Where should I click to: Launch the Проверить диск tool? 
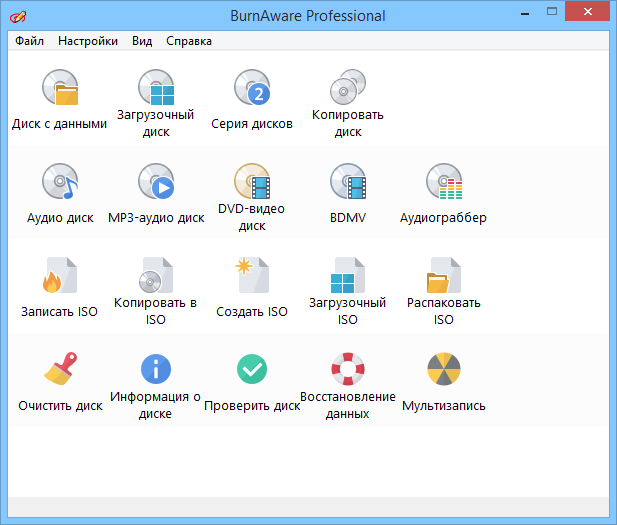tap(252, 371)
